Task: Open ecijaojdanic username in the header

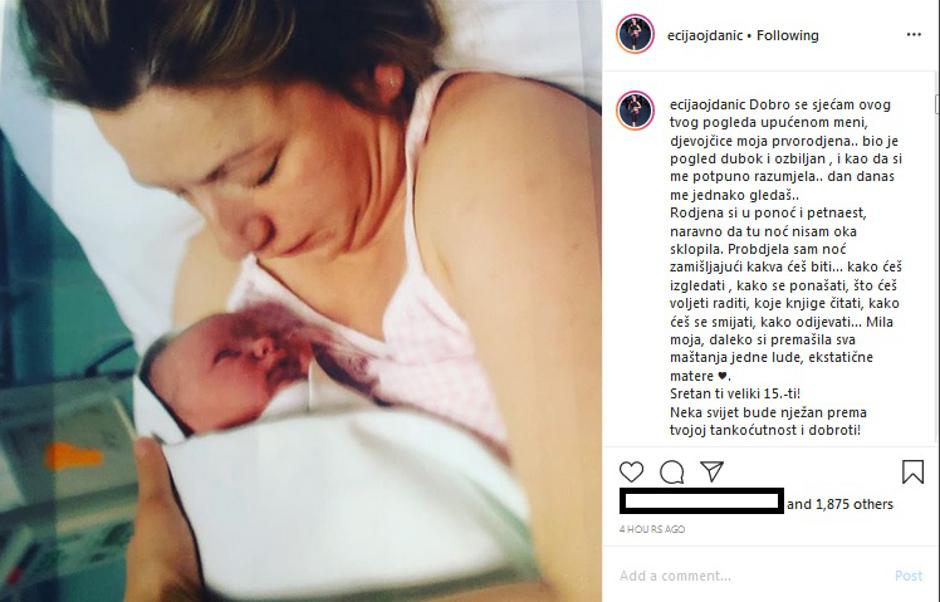Action: point(705,35)
